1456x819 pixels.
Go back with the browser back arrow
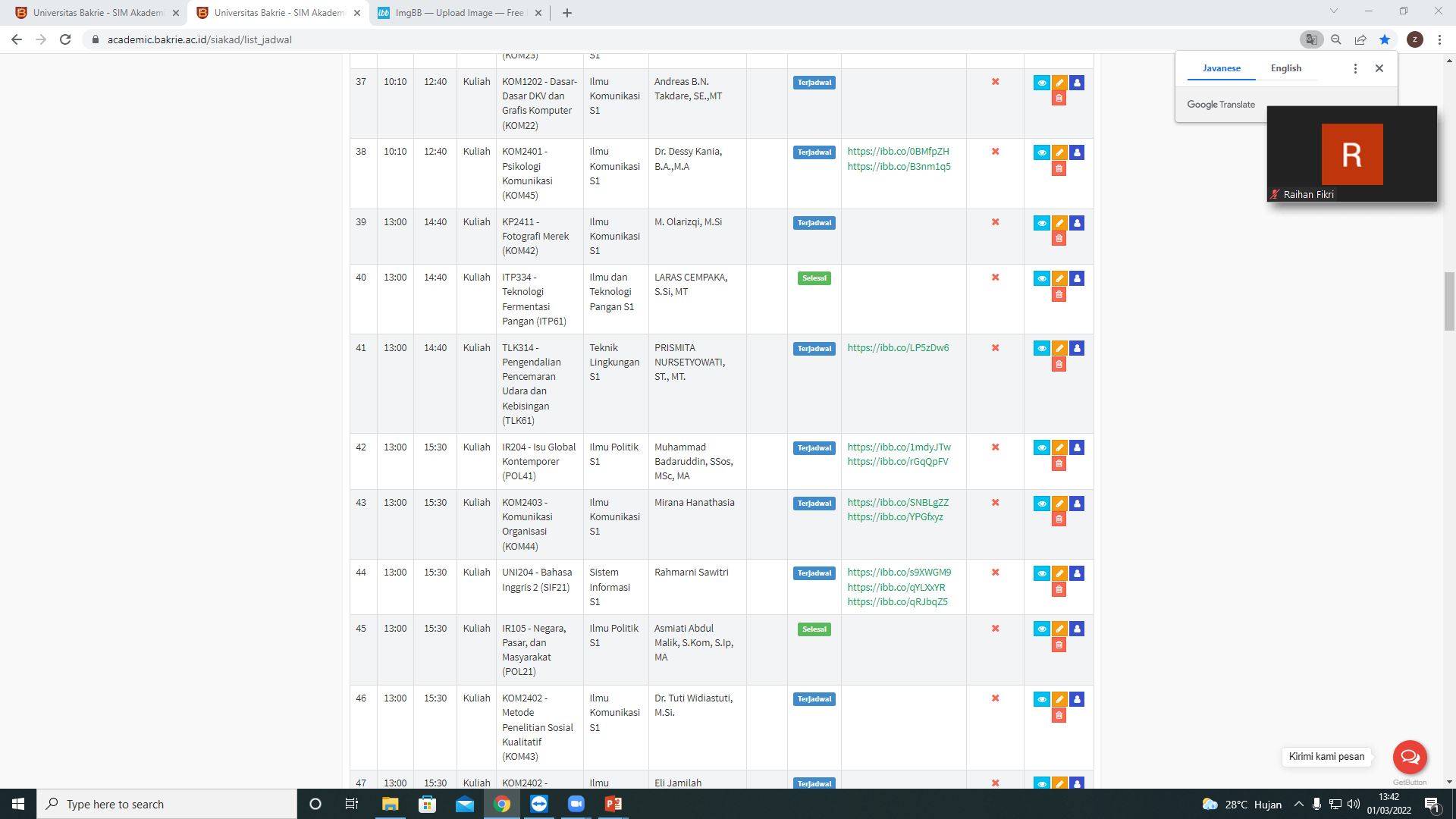tap(17, 39)
